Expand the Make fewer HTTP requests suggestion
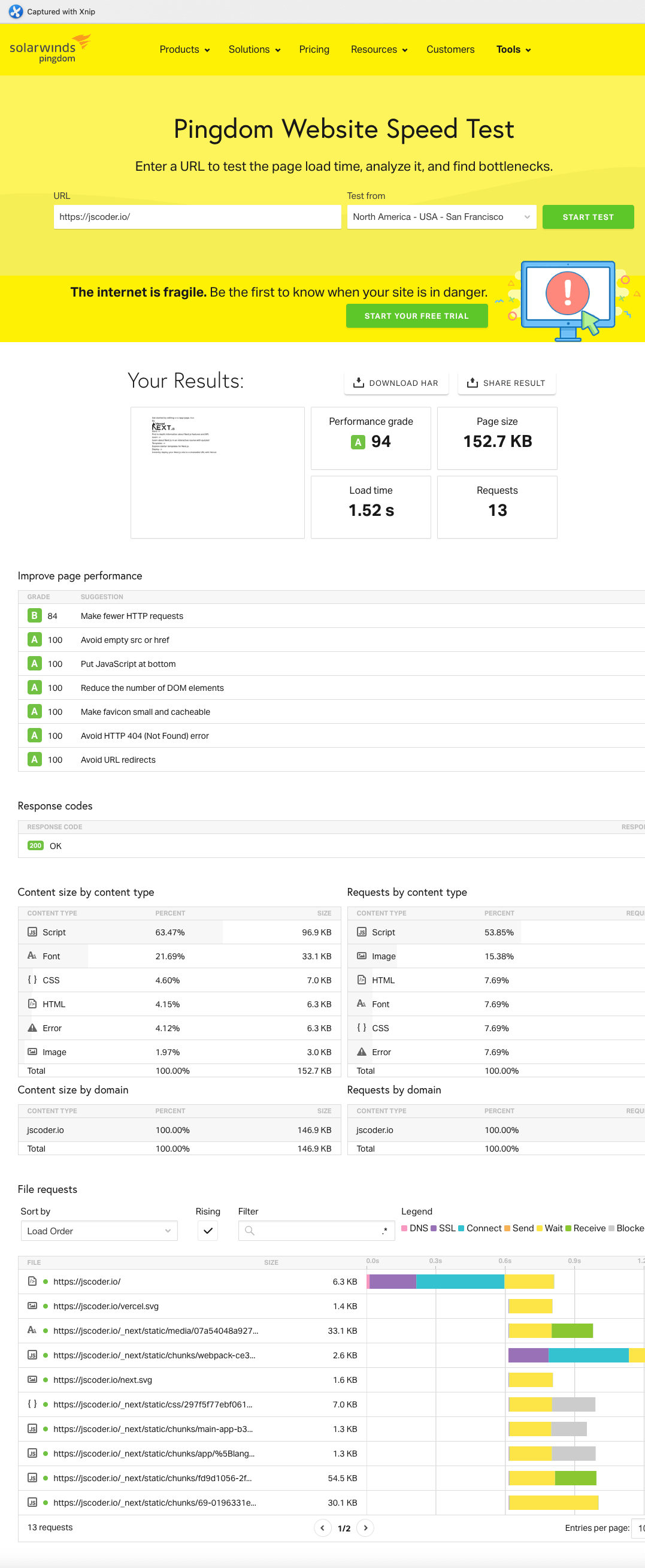The height and width of the screenshot is (1568, 645). [x=332, y=615]
